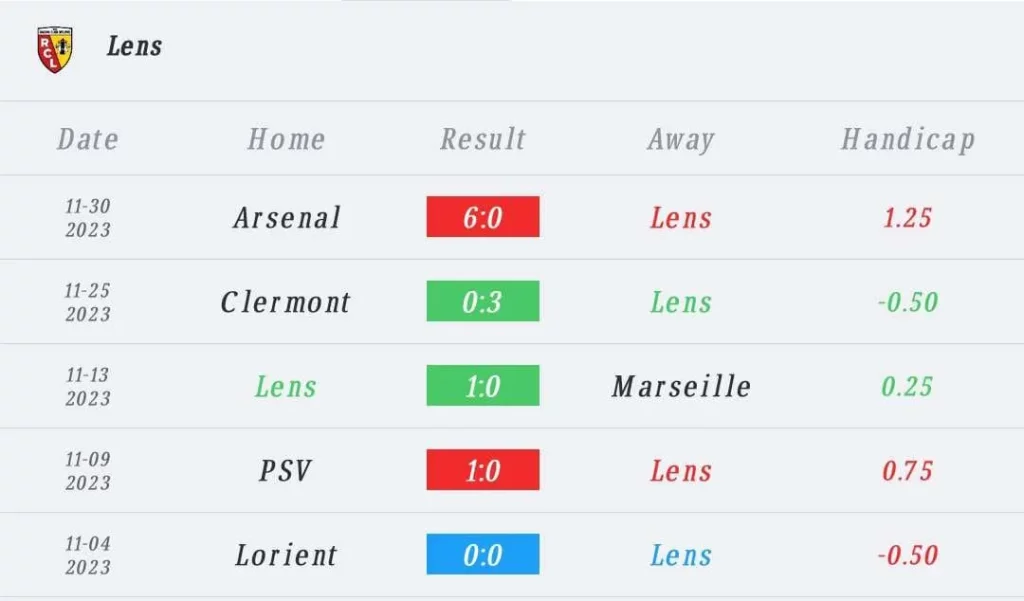Click the green 1:0 Marseille result badge
The image size is (1024, 601).
[x=483, y=385]
